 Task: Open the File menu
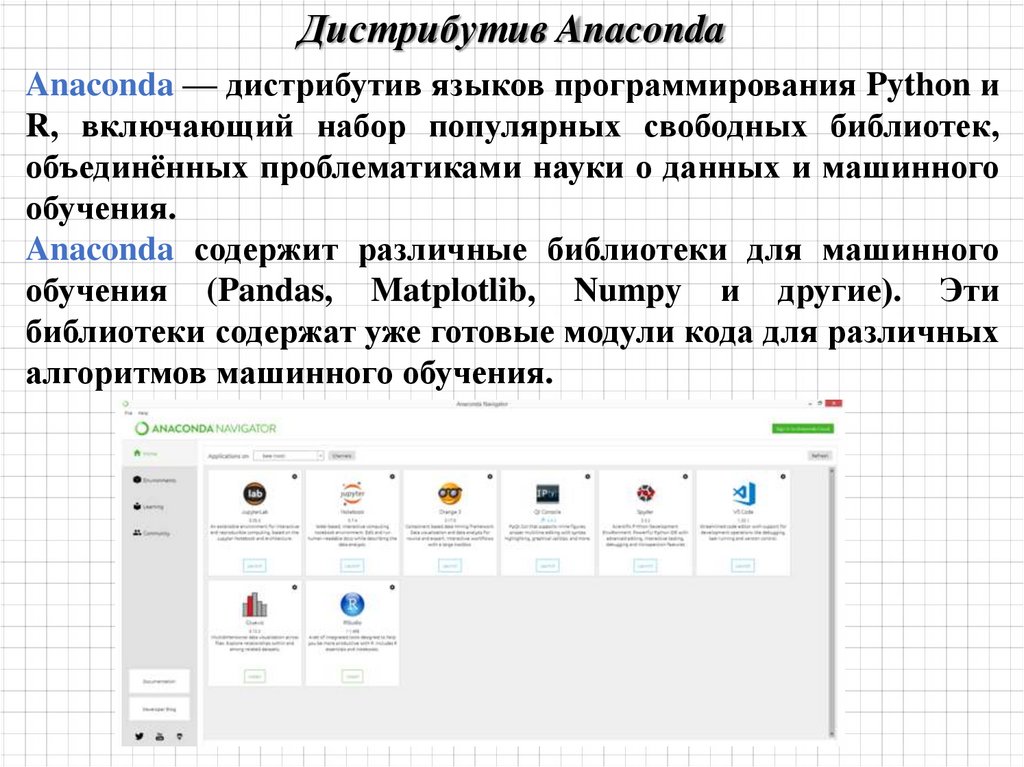[x=129, y=414]
